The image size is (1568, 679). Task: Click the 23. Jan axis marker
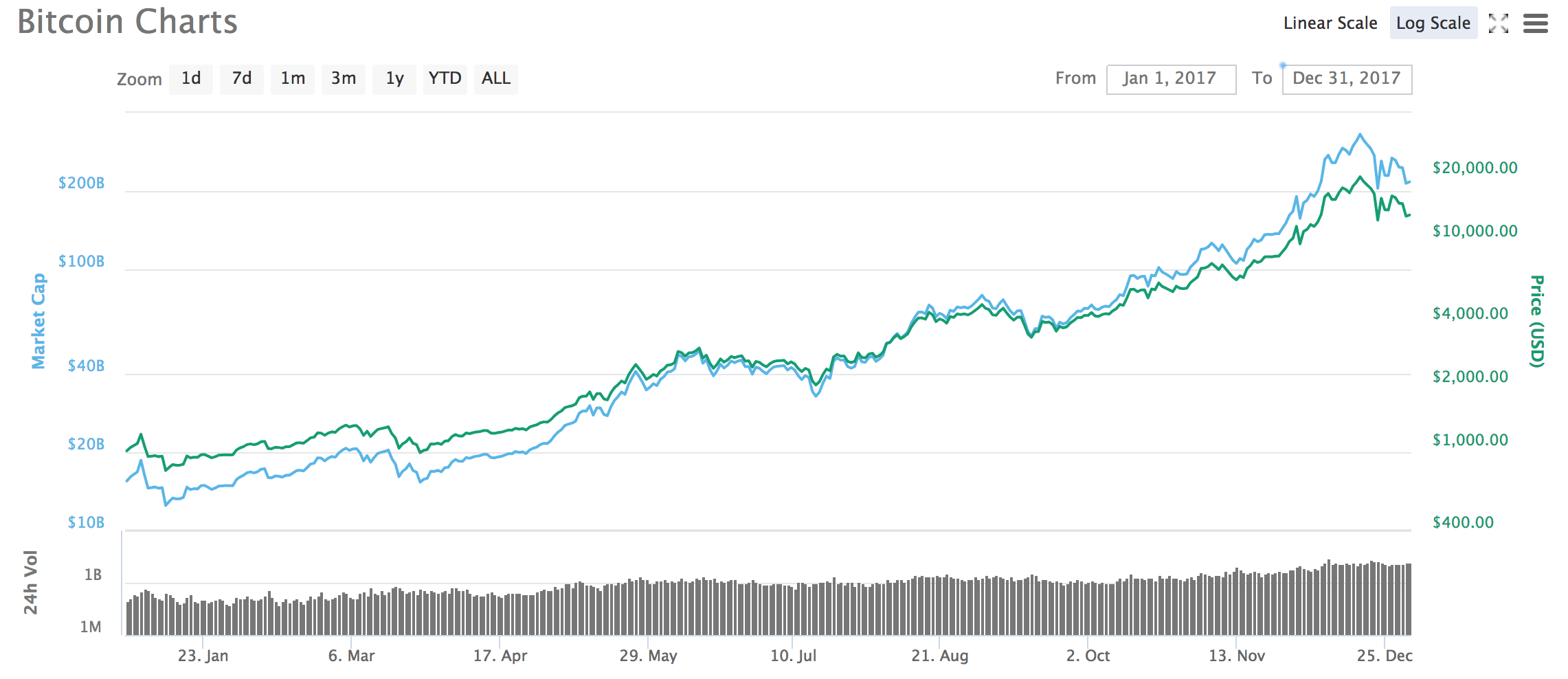(x=203, y=656)
